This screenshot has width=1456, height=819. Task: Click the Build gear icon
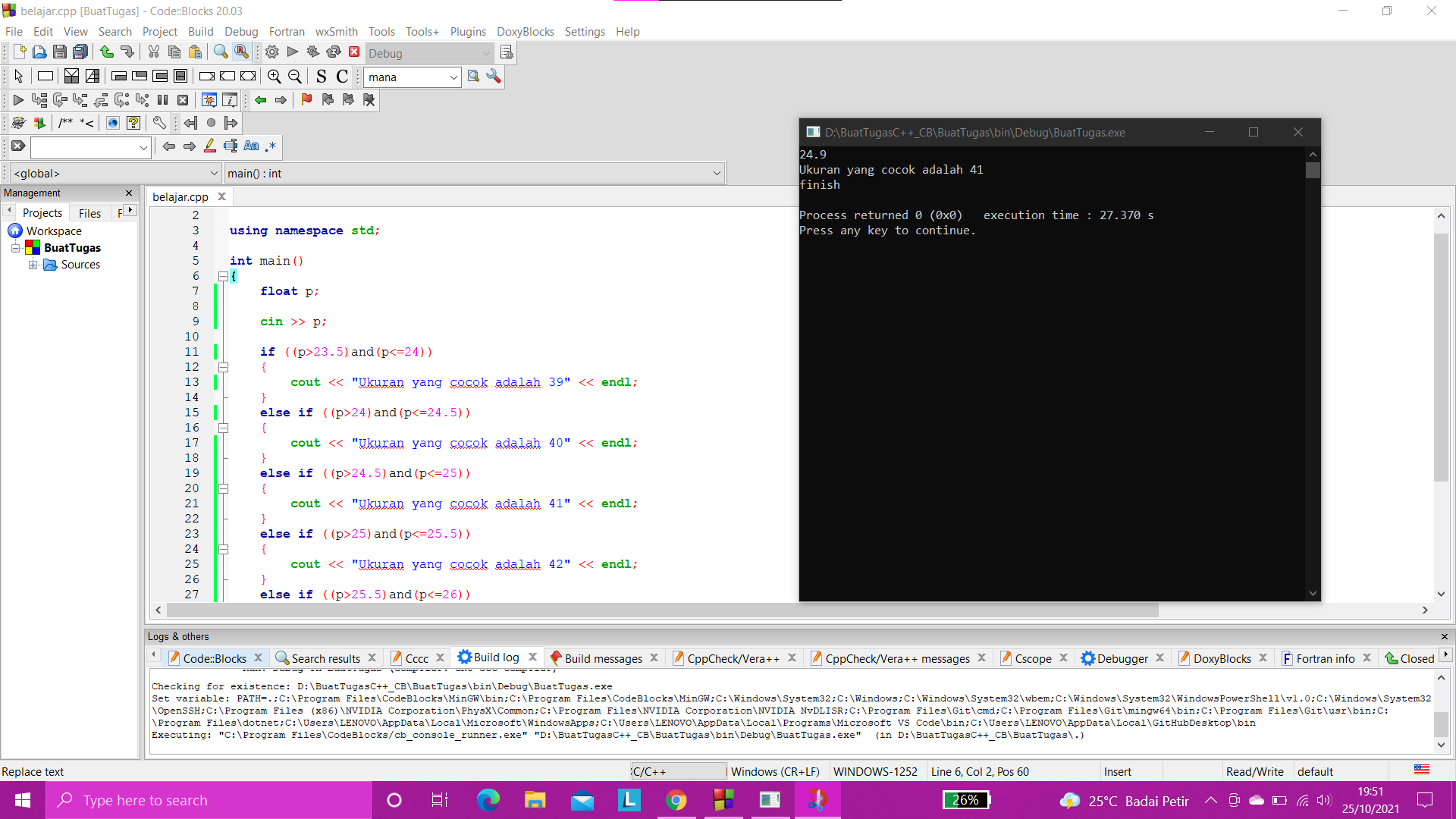(272, 52)
